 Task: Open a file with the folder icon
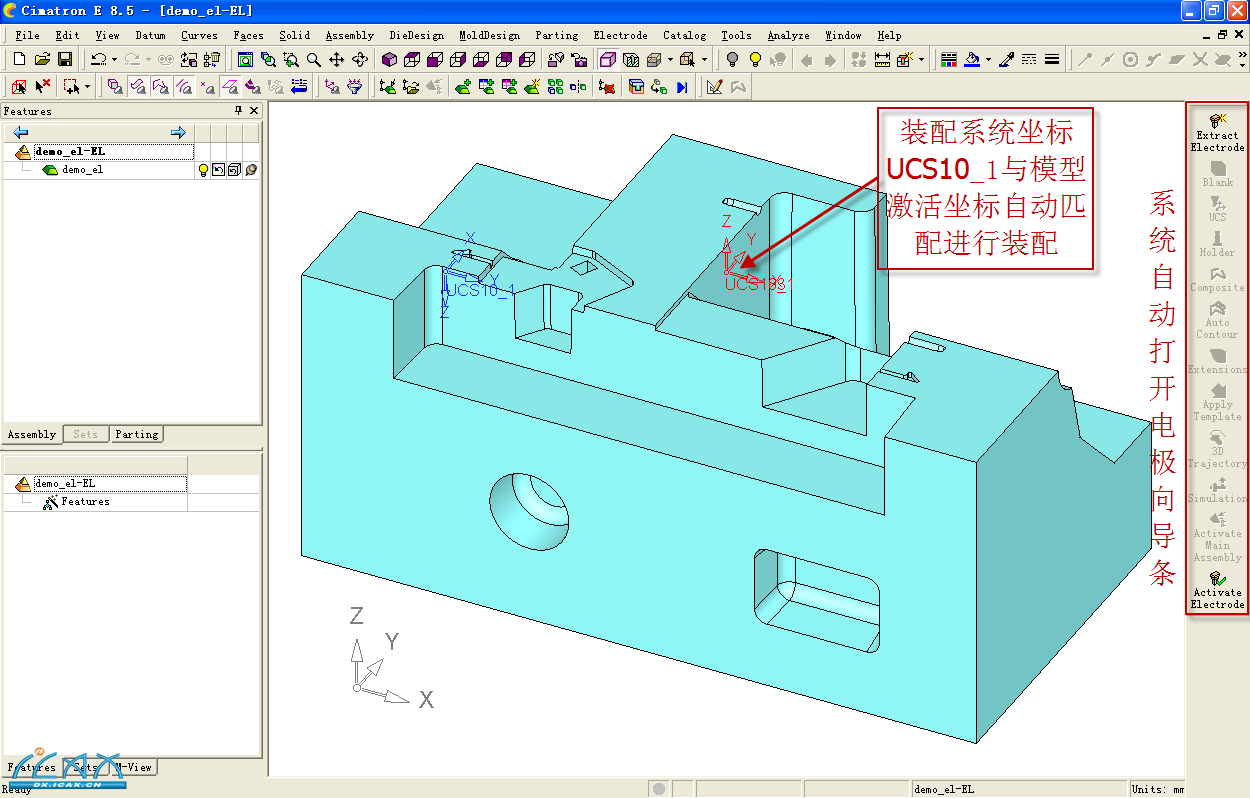(x=42, y=60)
